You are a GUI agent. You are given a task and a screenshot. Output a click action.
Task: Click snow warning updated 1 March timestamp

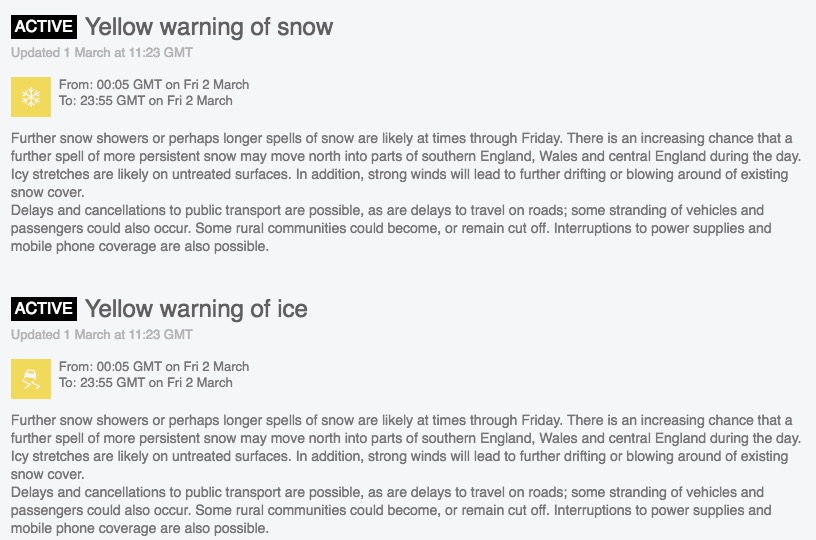pyautogui.click(x=102, y=53)
